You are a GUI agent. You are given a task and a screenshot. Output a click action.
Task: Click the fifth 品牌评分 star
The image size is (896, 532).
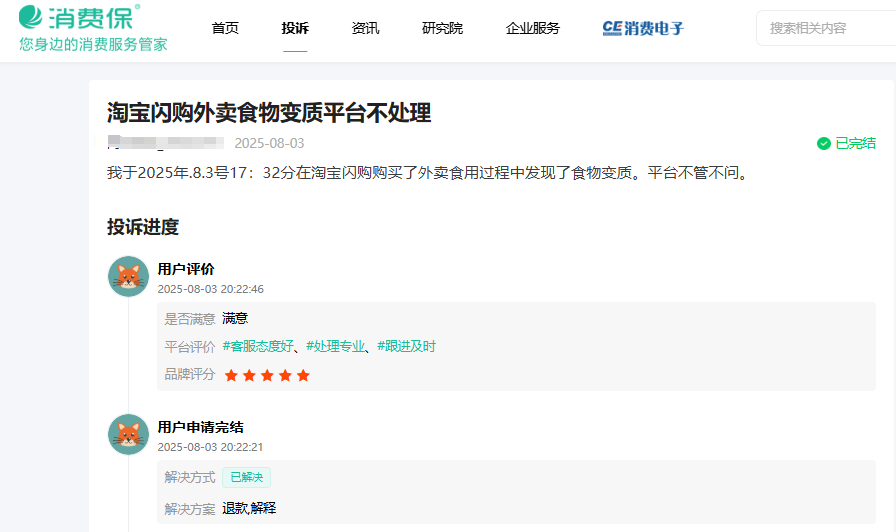pos(303,375)
